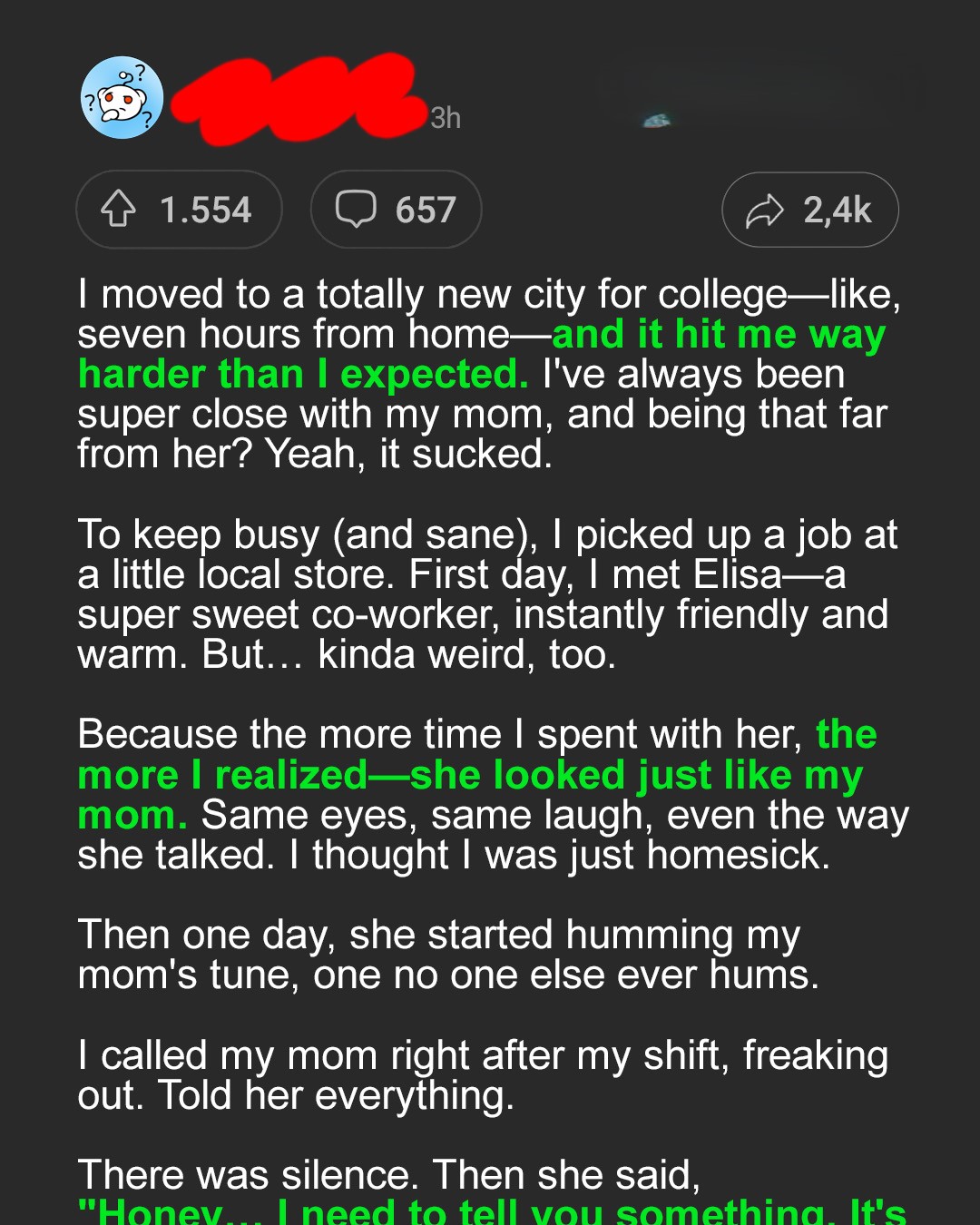Click the opening line "I moved to a totally new city"

(x=432, y=295)
